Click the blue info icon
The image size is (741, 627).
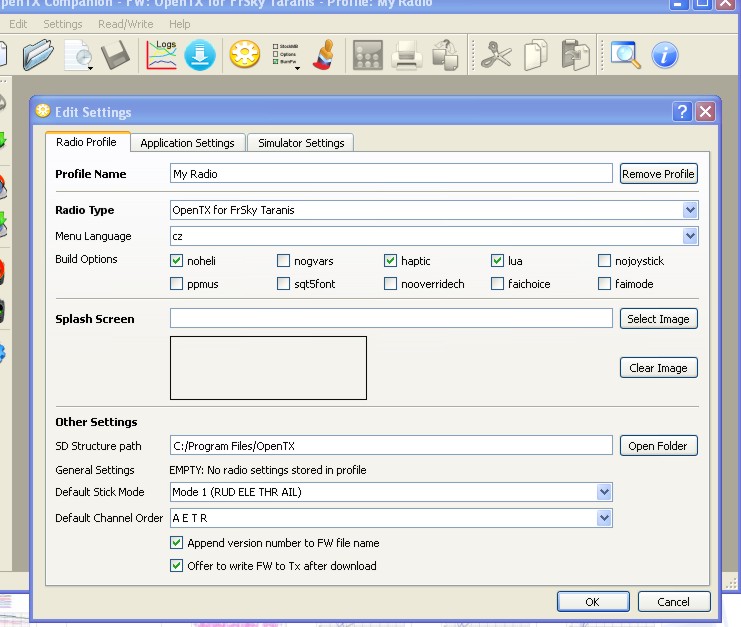coord(665,54)
